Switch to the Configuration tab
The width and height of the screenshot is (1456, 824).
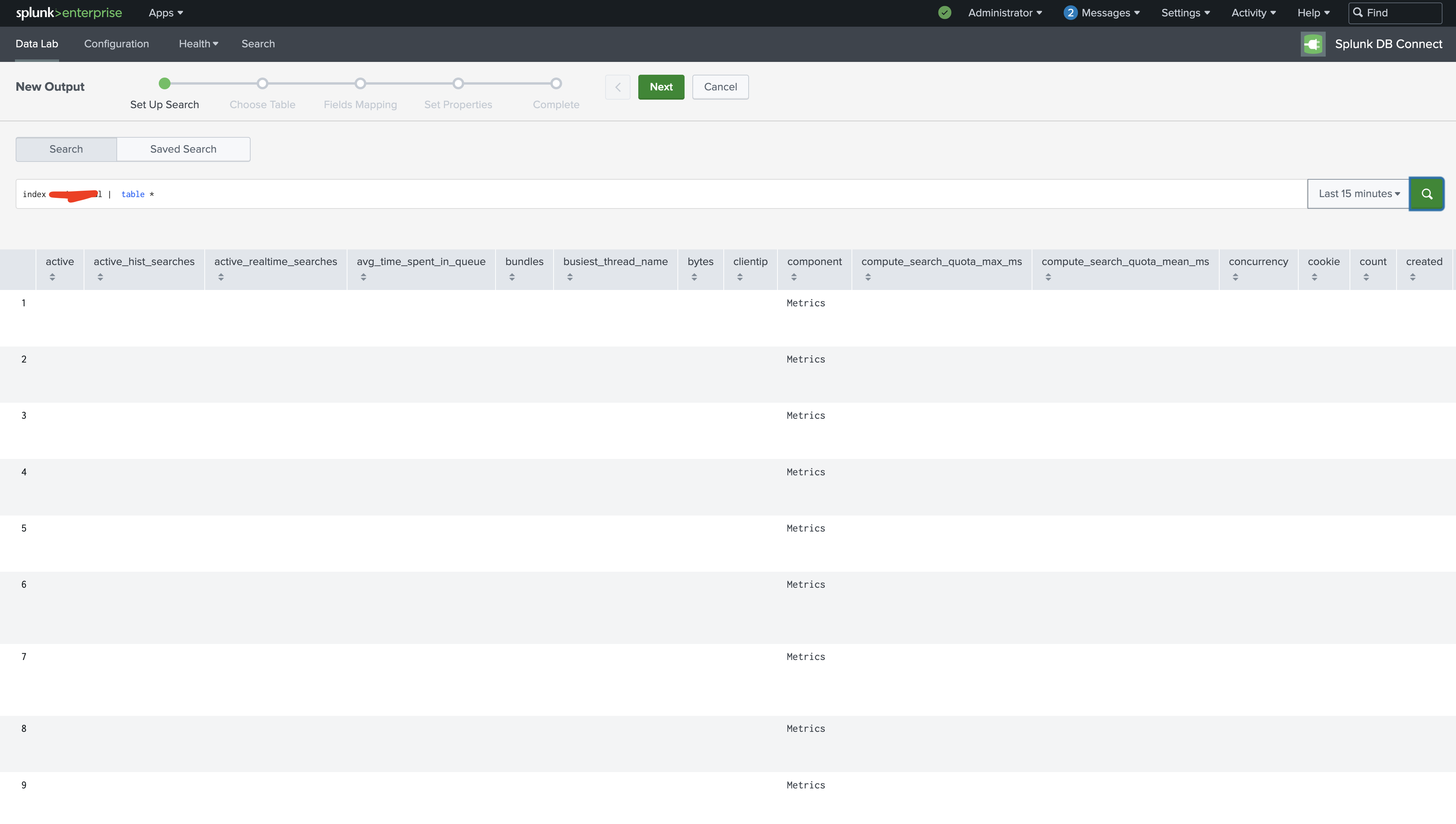(116, 43)
